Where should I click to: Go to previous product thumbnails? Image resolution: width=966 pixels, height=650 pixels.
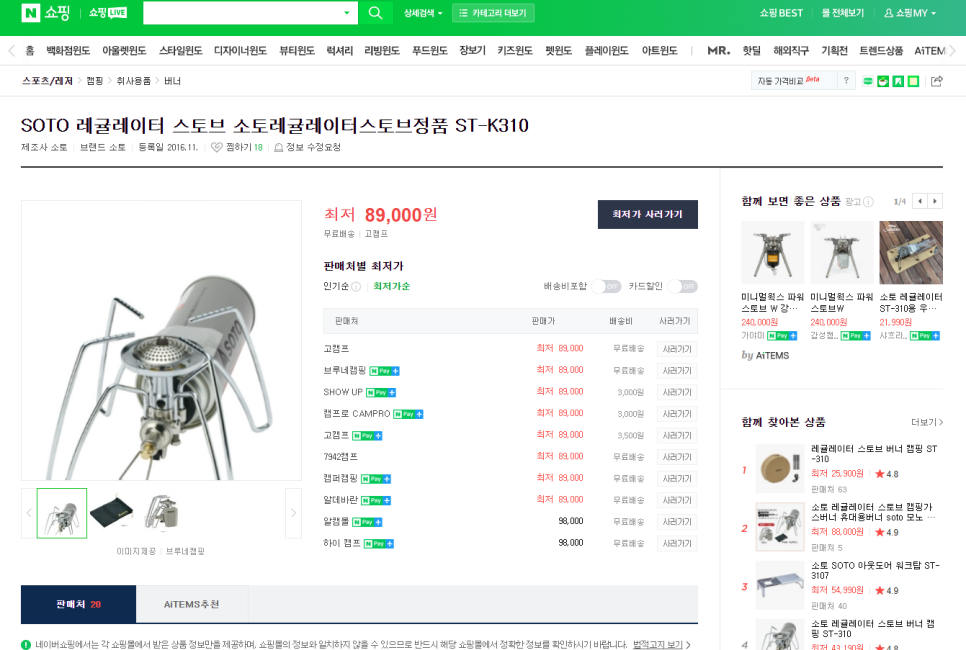tap(29, 513)
